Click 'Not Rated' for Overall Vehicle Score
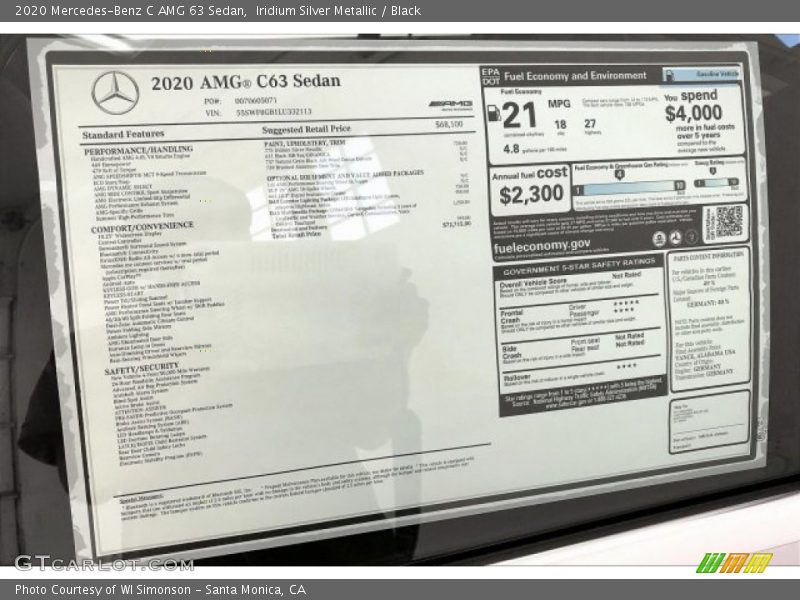Screen dimensions: 800x600 (x=626, y=275)
